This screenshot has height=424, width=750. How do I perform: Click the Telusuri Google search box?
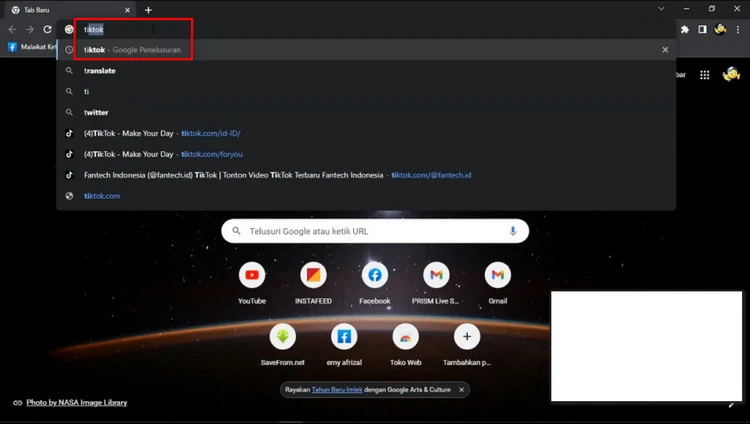pos(375,231)
